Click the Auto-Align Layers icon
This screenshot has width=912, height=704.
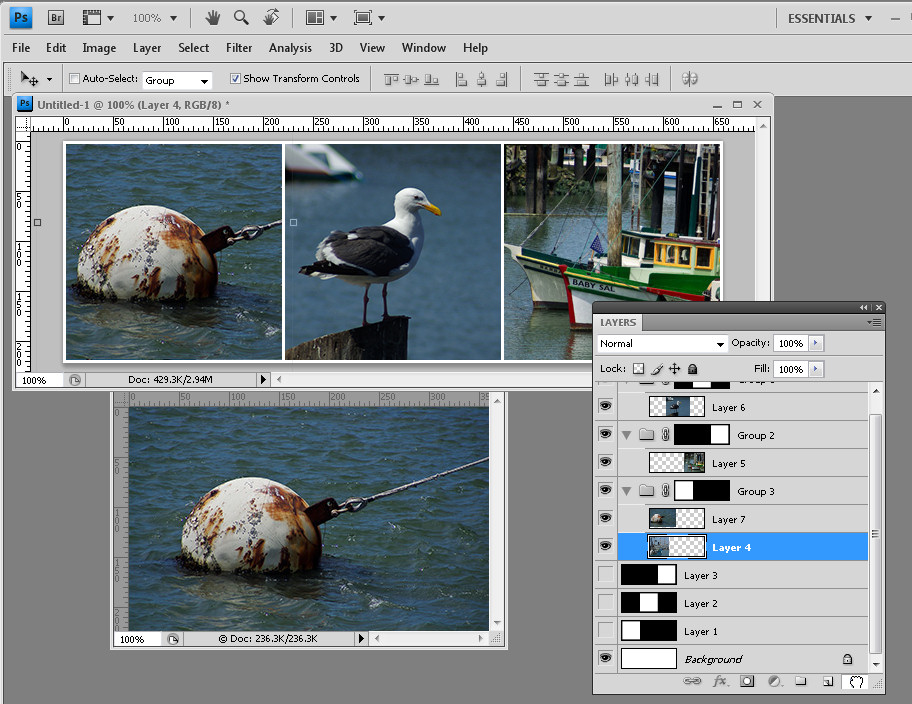click(690, 79)
